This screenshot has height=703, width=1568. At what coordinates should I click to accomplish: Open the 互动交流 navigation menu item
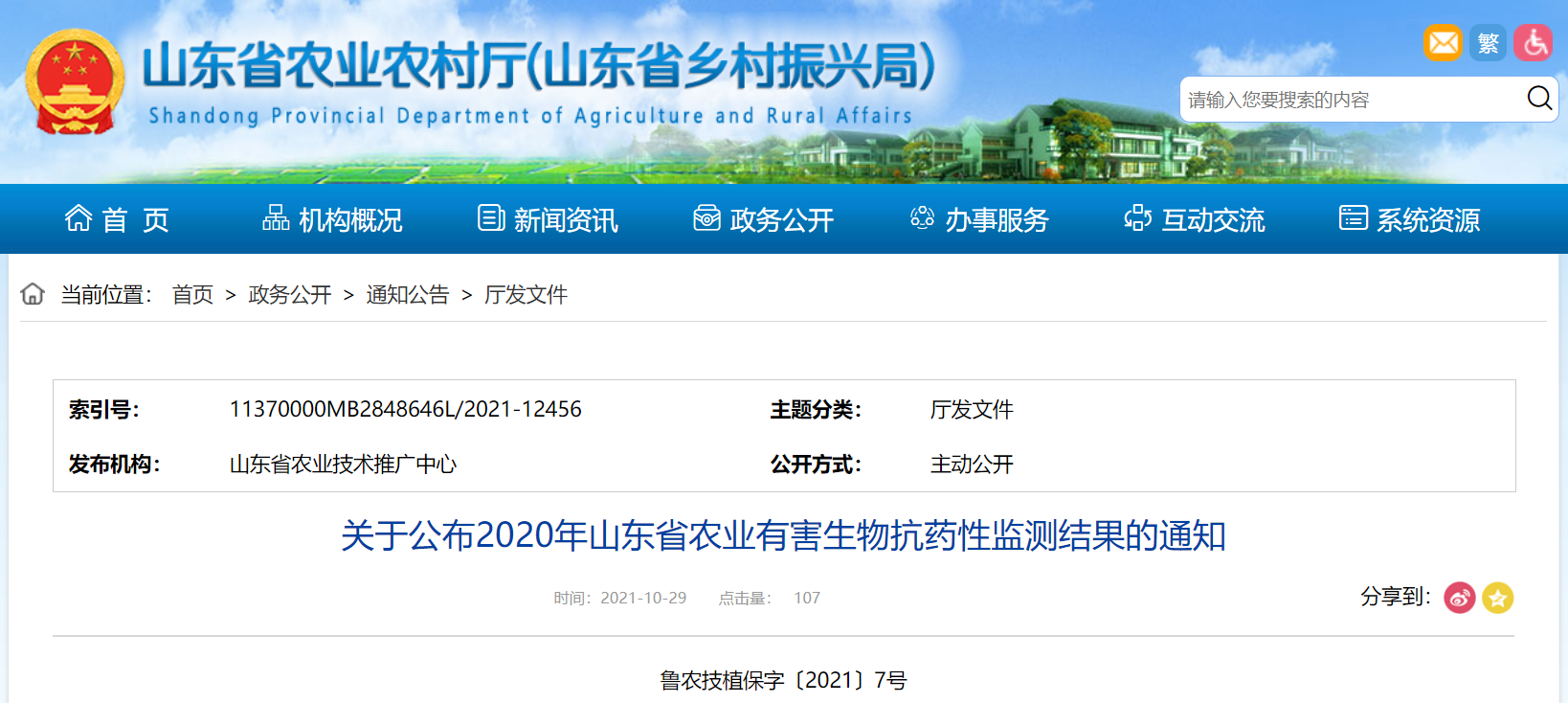coord(1213,220)
